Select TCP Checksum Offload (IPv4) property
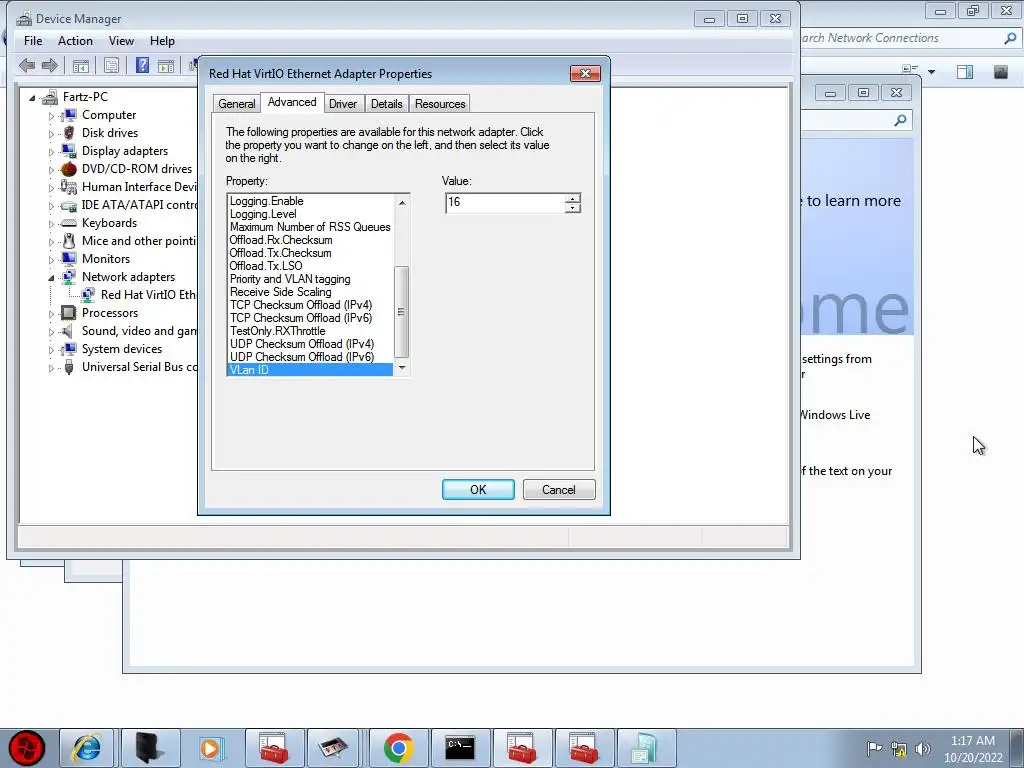The image size is (1024, 768). [301, 305]
